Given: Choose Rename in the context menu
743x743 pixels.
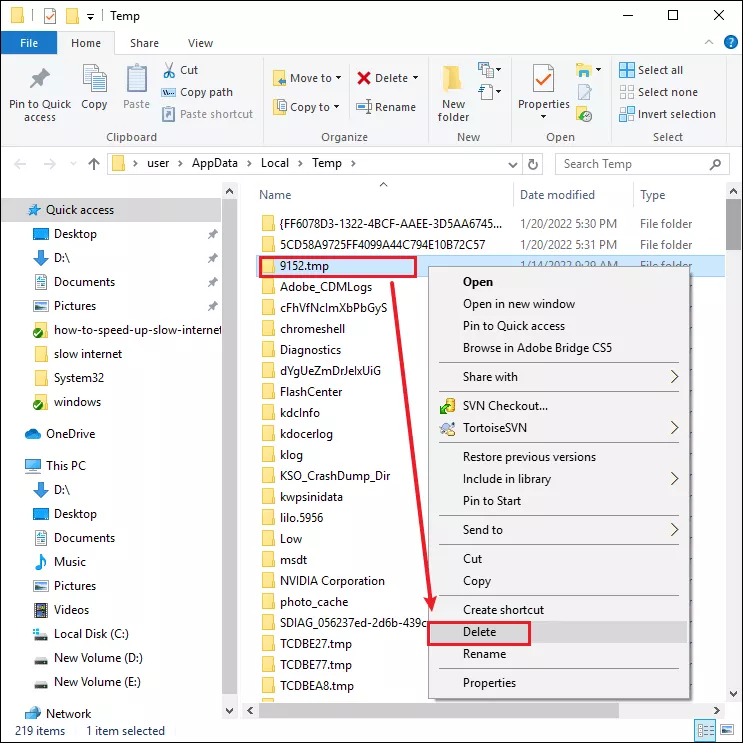Looking at the screenshot, I should 484,653.
